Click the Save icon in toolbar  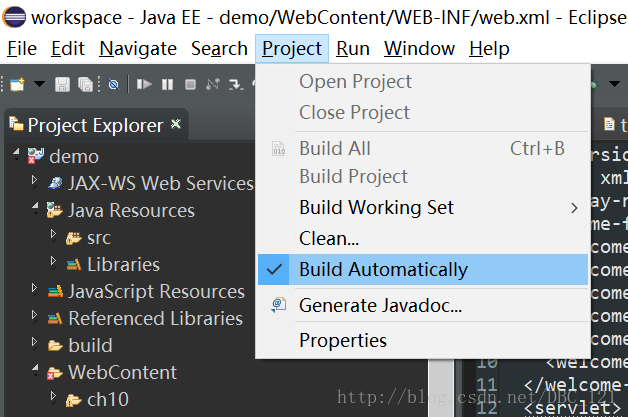point(62,85)
